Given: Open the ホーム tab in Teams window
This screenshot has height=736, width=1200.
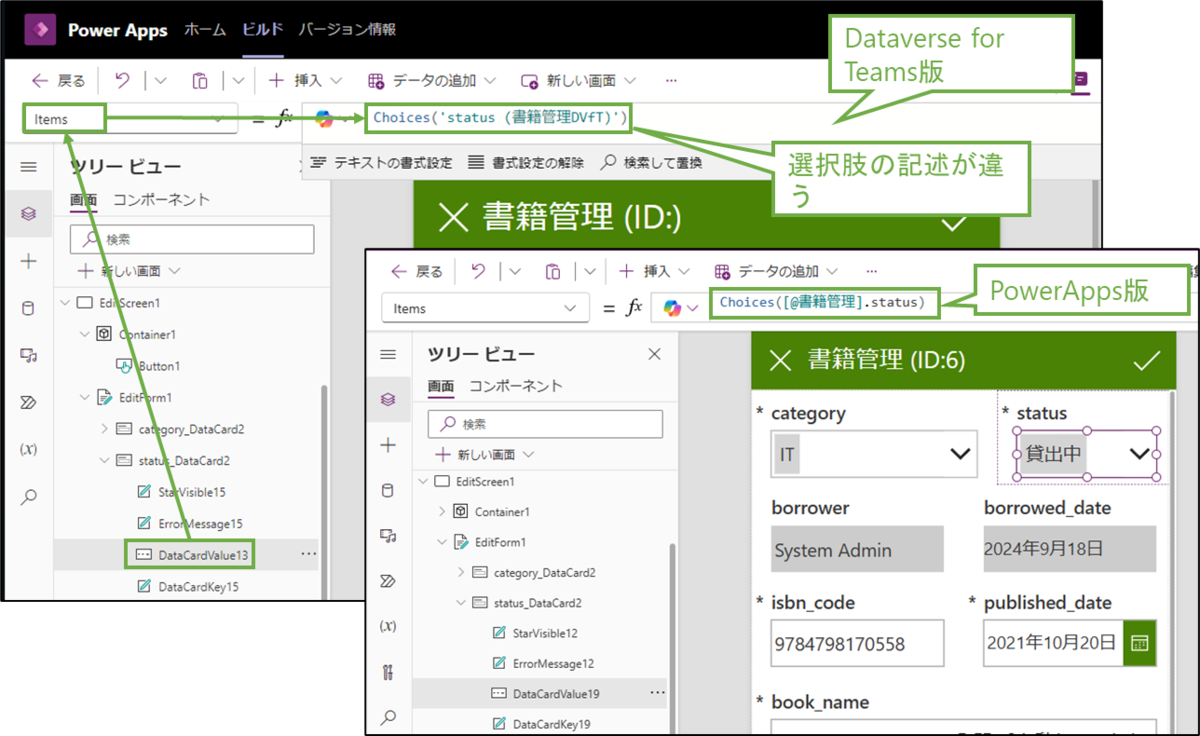Looking at the screenshot, I should (205, 29).
